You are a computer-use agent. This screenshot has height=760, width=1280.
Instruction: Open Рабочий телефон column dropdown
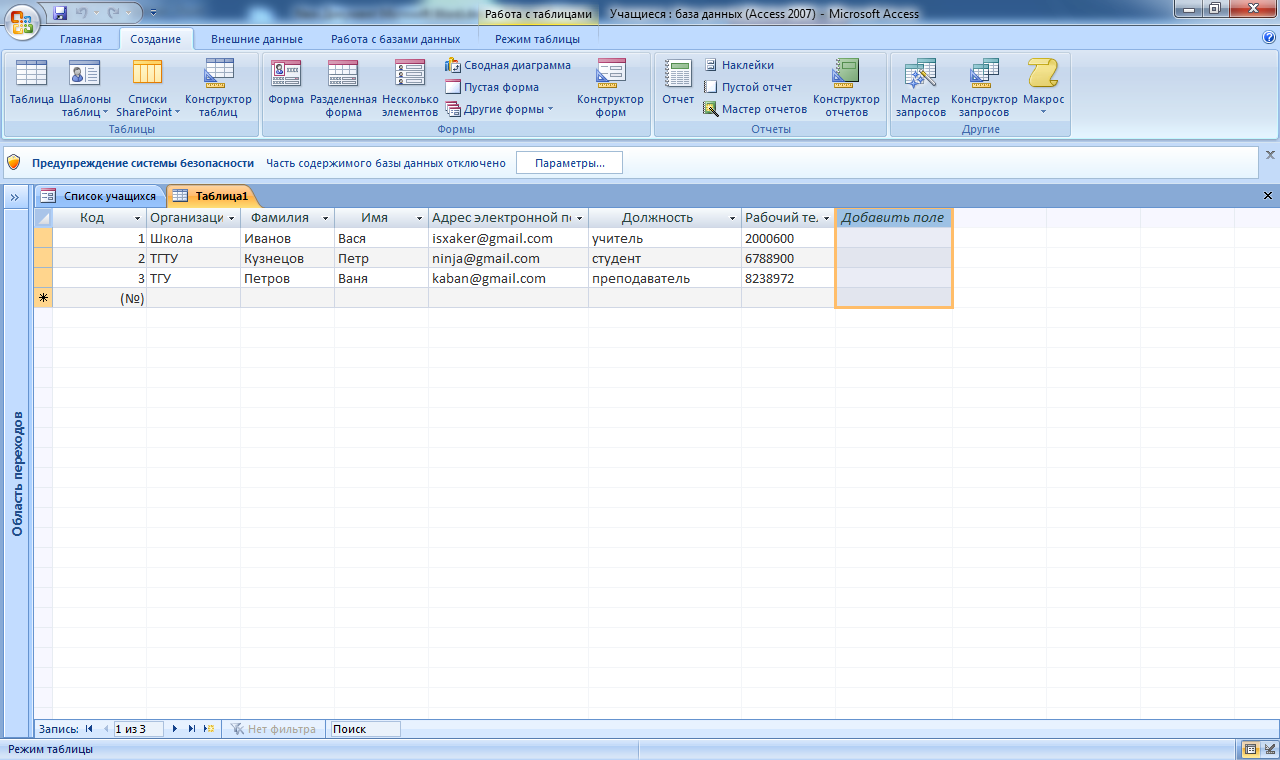pyautogui.click(x=827, y=218)
